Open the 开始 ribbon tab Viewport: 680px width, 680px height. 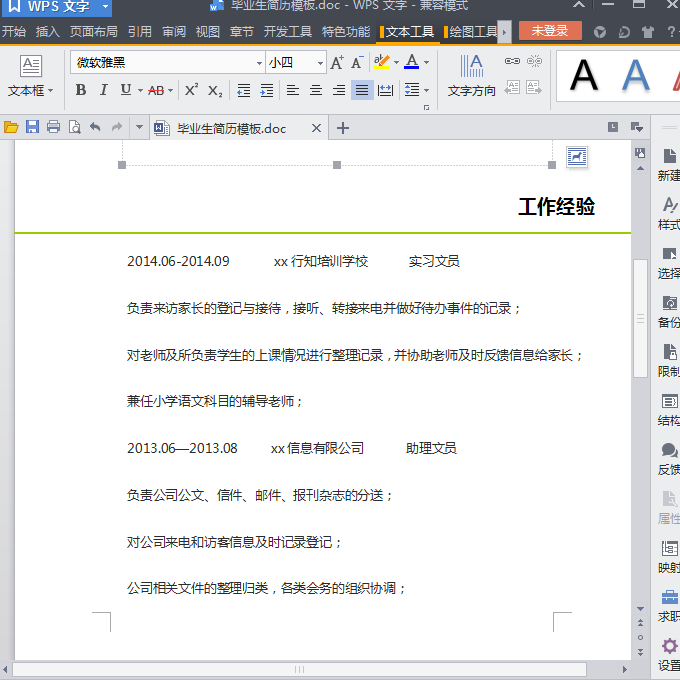pyautogui.click(x=13, y=32)
